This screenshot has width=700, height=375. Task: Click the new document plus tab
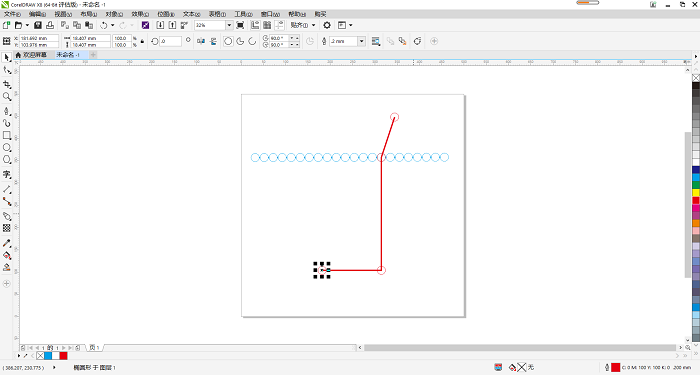click(93, 55)
